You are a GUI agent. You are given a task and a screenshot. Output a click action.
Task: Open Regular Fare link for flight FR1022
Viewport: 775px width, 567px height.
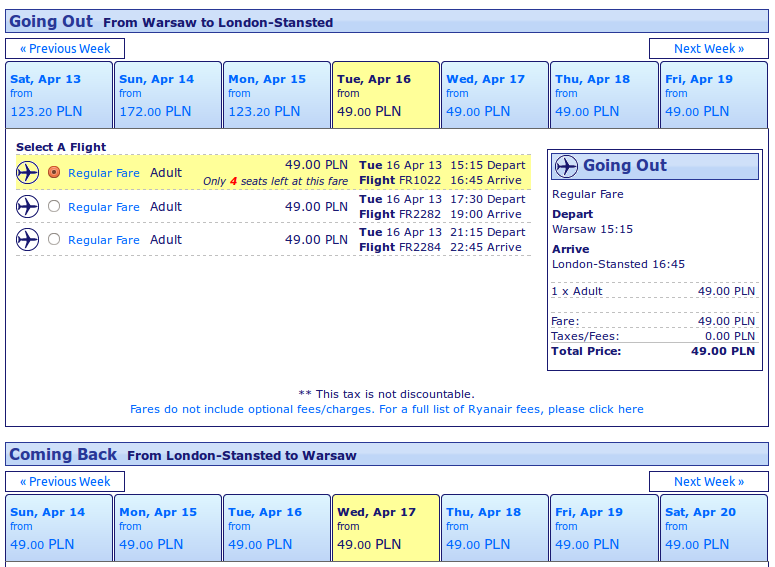[104, 173]
